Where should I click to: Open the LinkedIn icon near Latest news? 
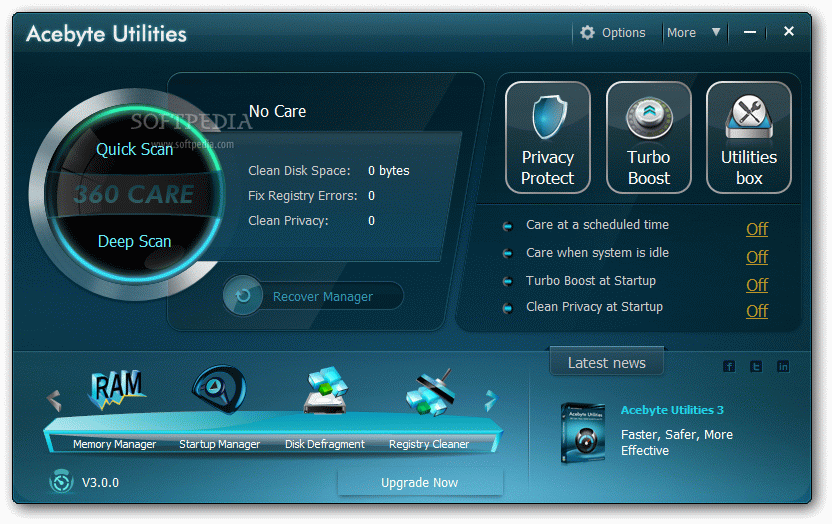[x=783, y=366]
